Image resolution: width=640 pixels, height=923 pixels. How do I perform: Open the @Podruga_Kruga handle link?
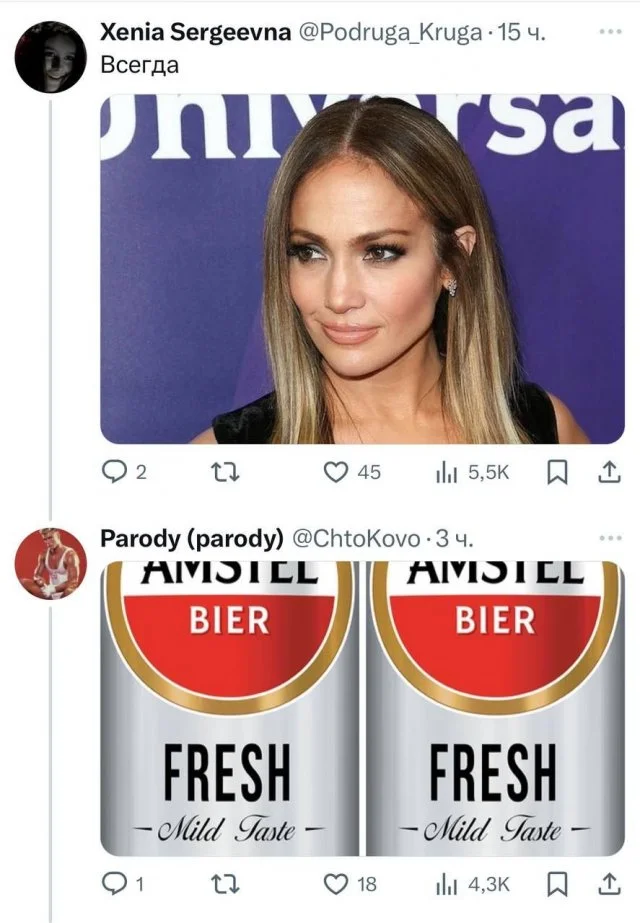point(388,32)
